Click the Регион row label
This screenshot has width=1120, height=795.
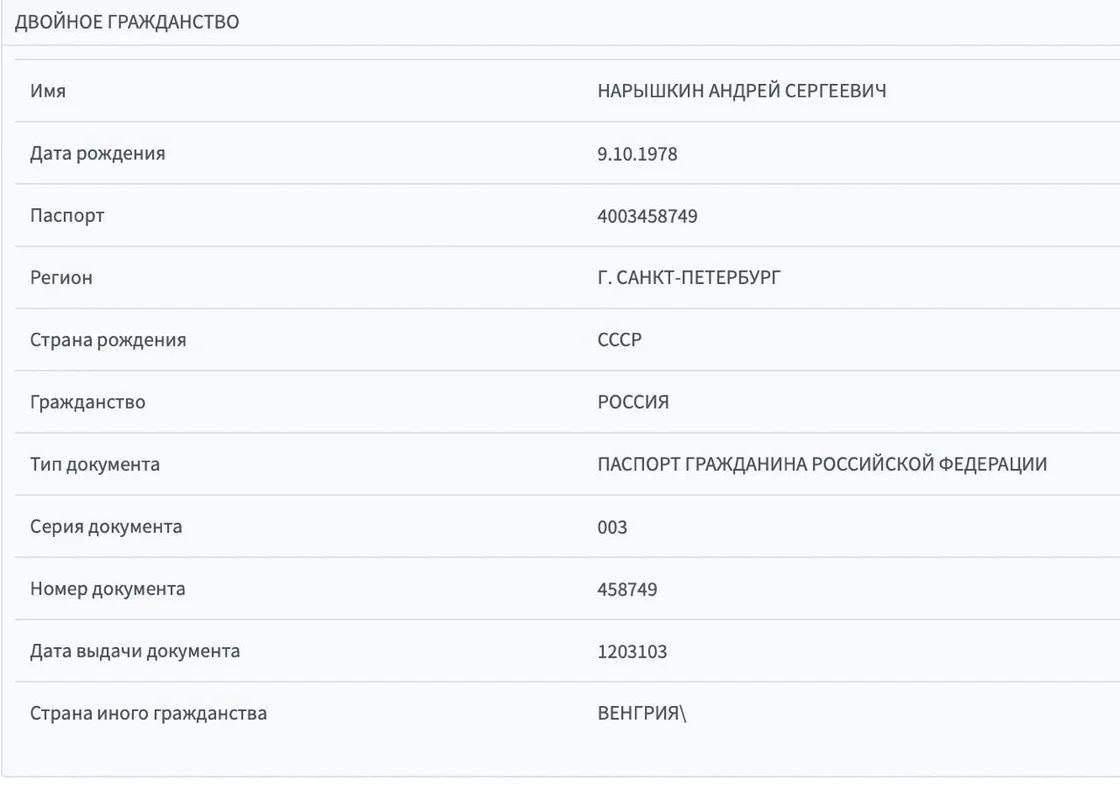point(61,278)
